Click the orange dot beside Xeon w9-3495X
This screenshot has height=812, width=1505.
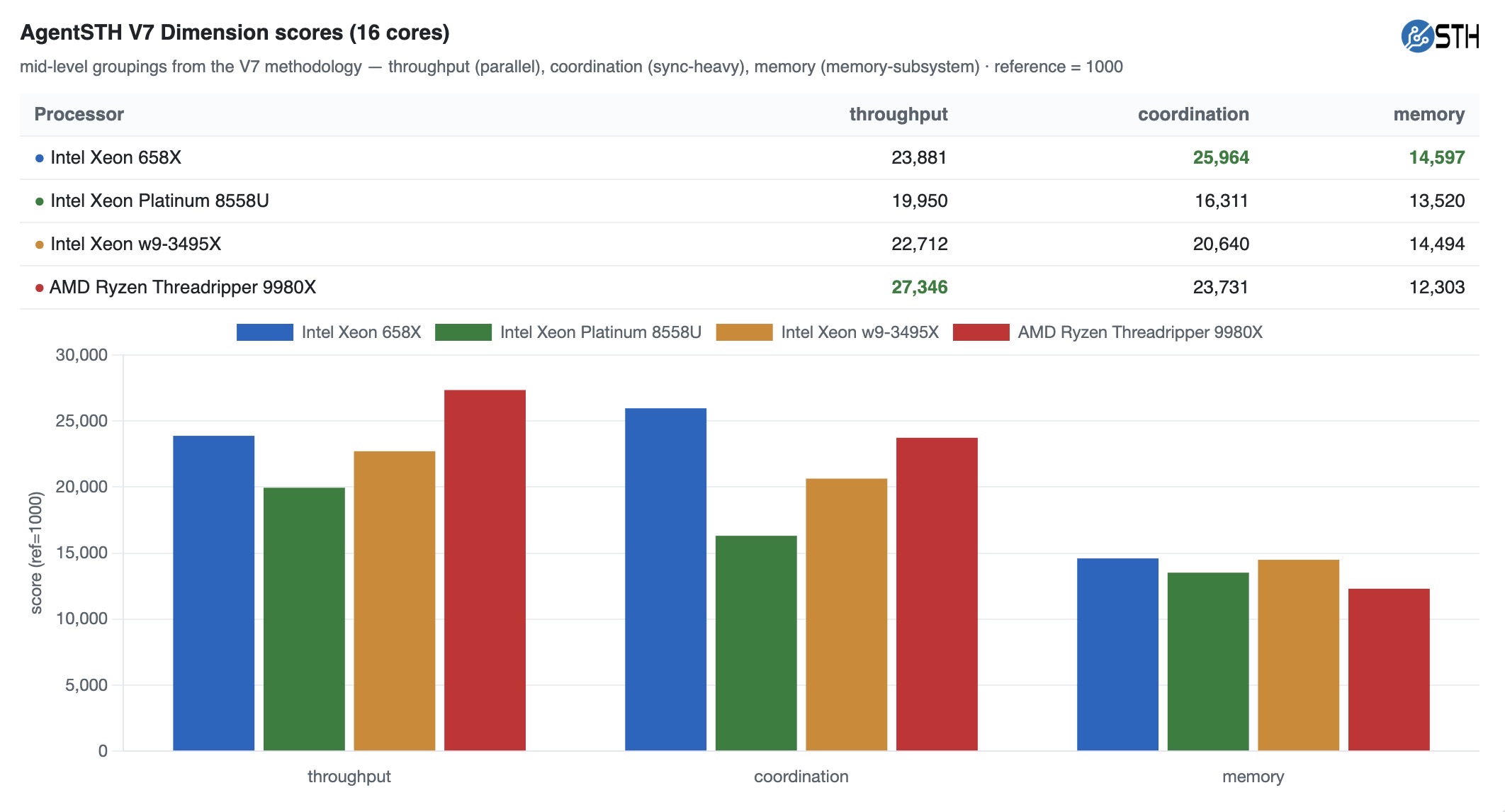tap(40, 244)
